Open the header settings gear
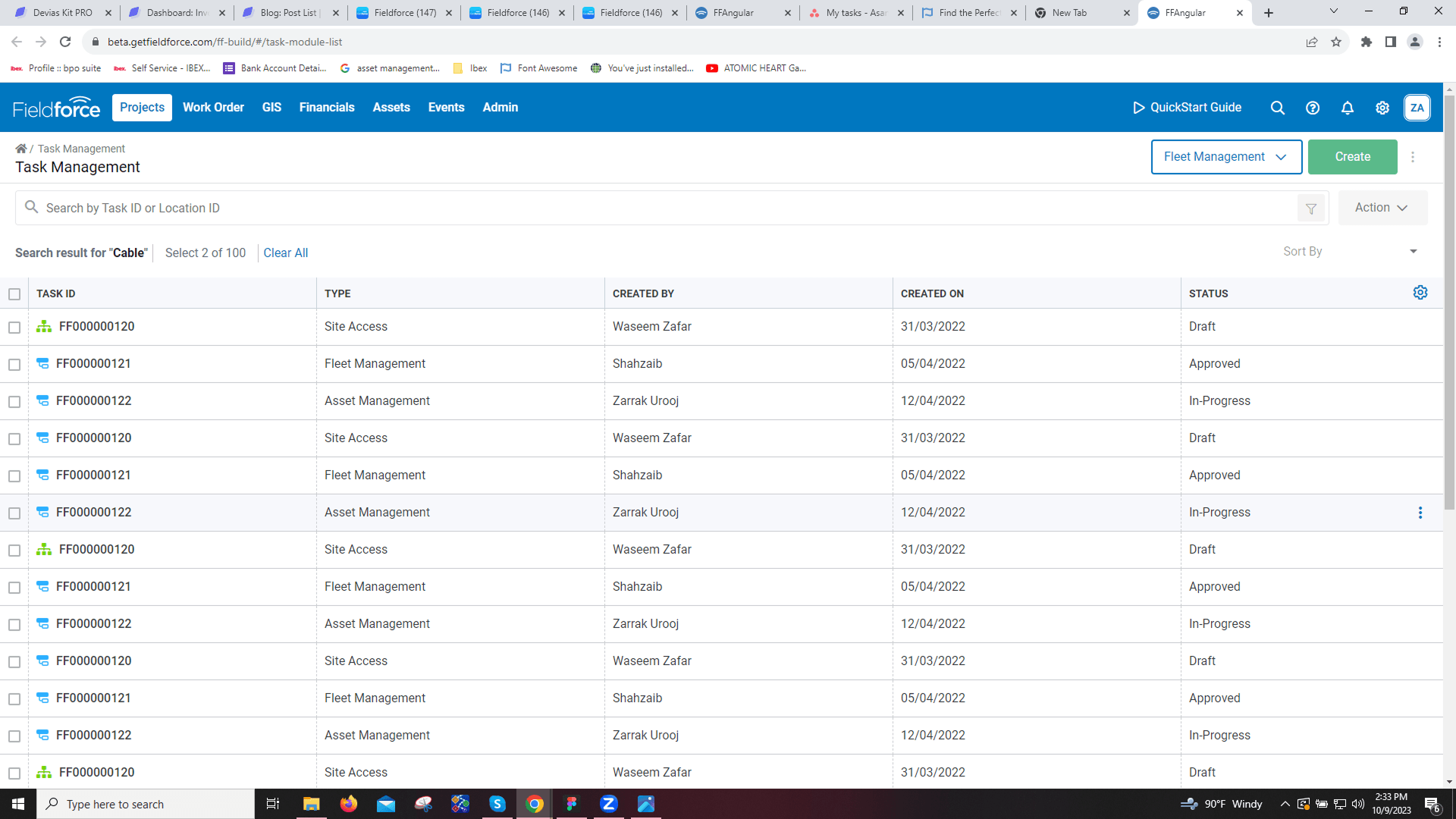This screenshot has width=1456, height=819. point(1382,108)
